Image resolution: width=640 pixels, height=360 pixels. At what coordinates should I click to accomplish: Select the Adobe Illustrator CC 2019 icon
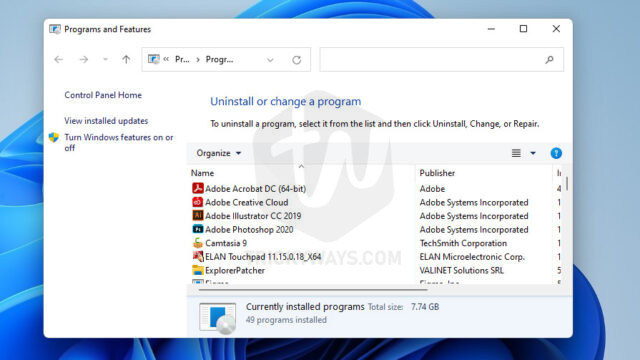tap(198, 216)
